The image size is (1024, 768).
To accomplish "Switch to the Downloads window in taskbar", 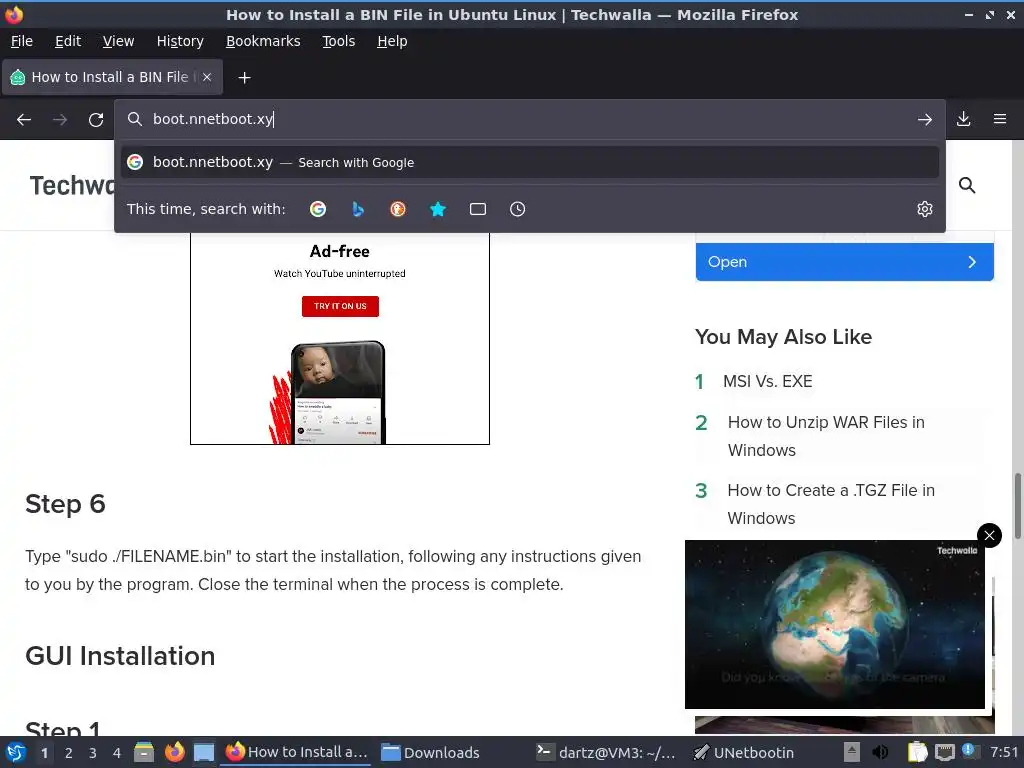I will pyautogui.click(x=431, y=752).
